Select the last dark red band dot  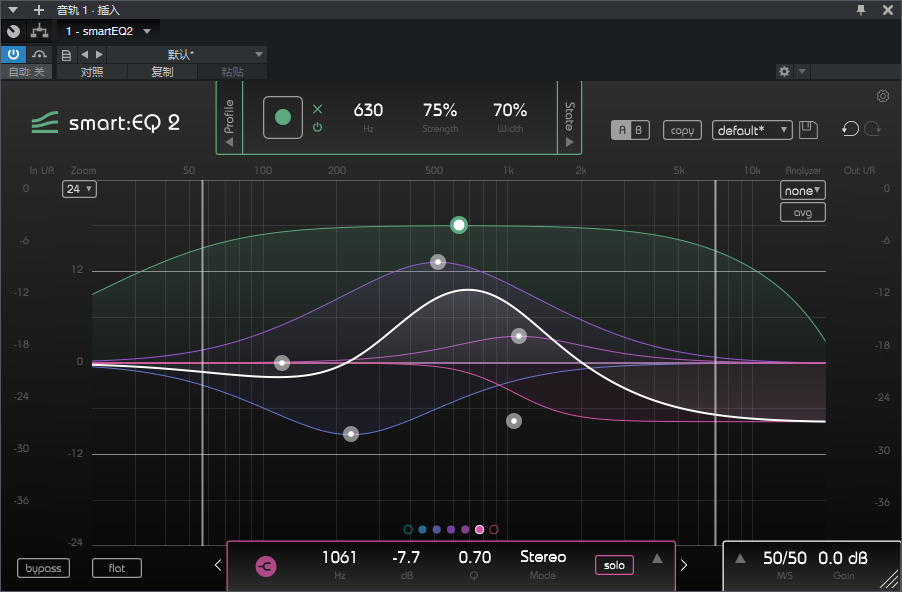coord(494,529)
